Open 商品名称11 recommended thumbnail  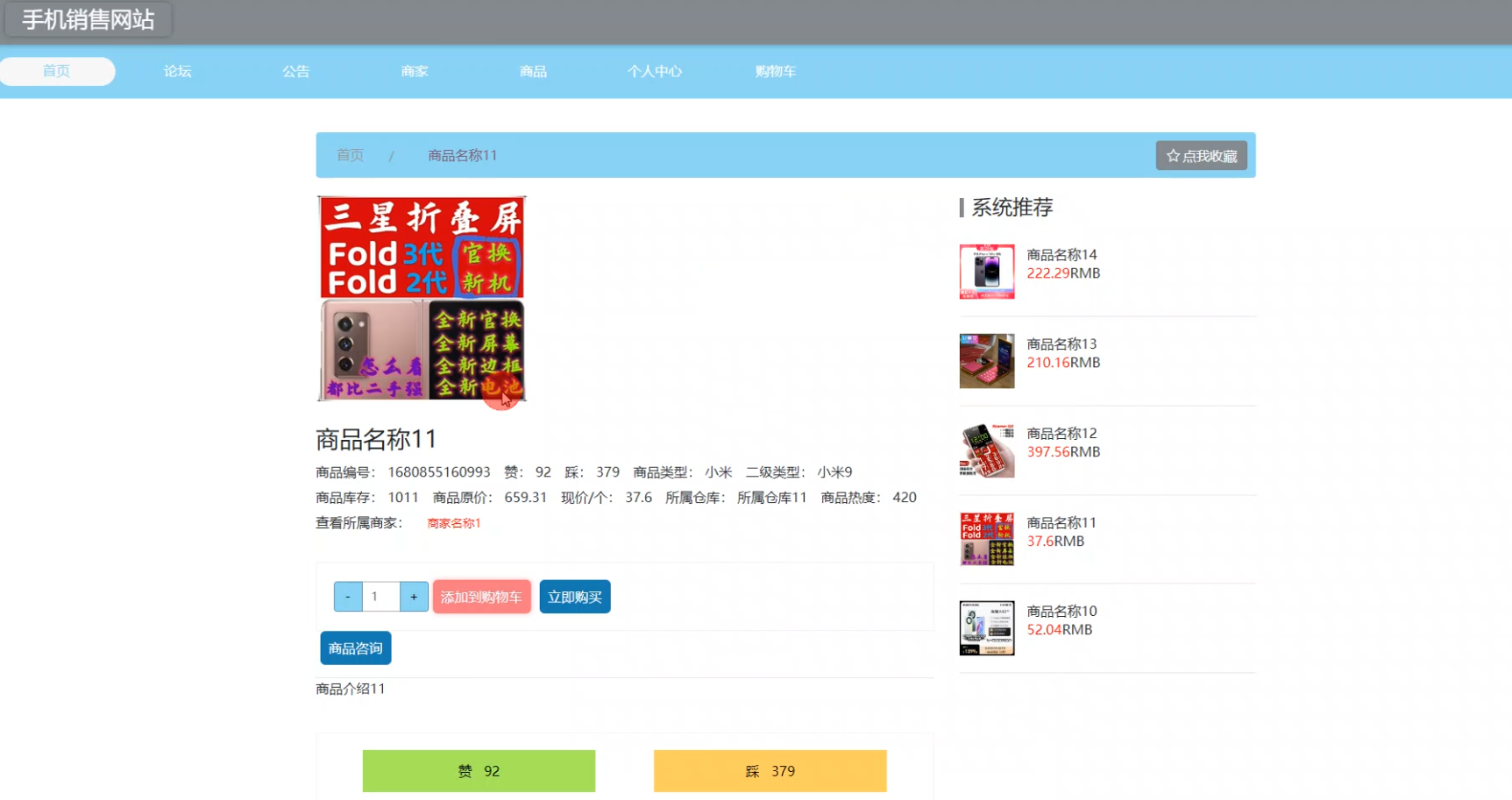(987, 539)
